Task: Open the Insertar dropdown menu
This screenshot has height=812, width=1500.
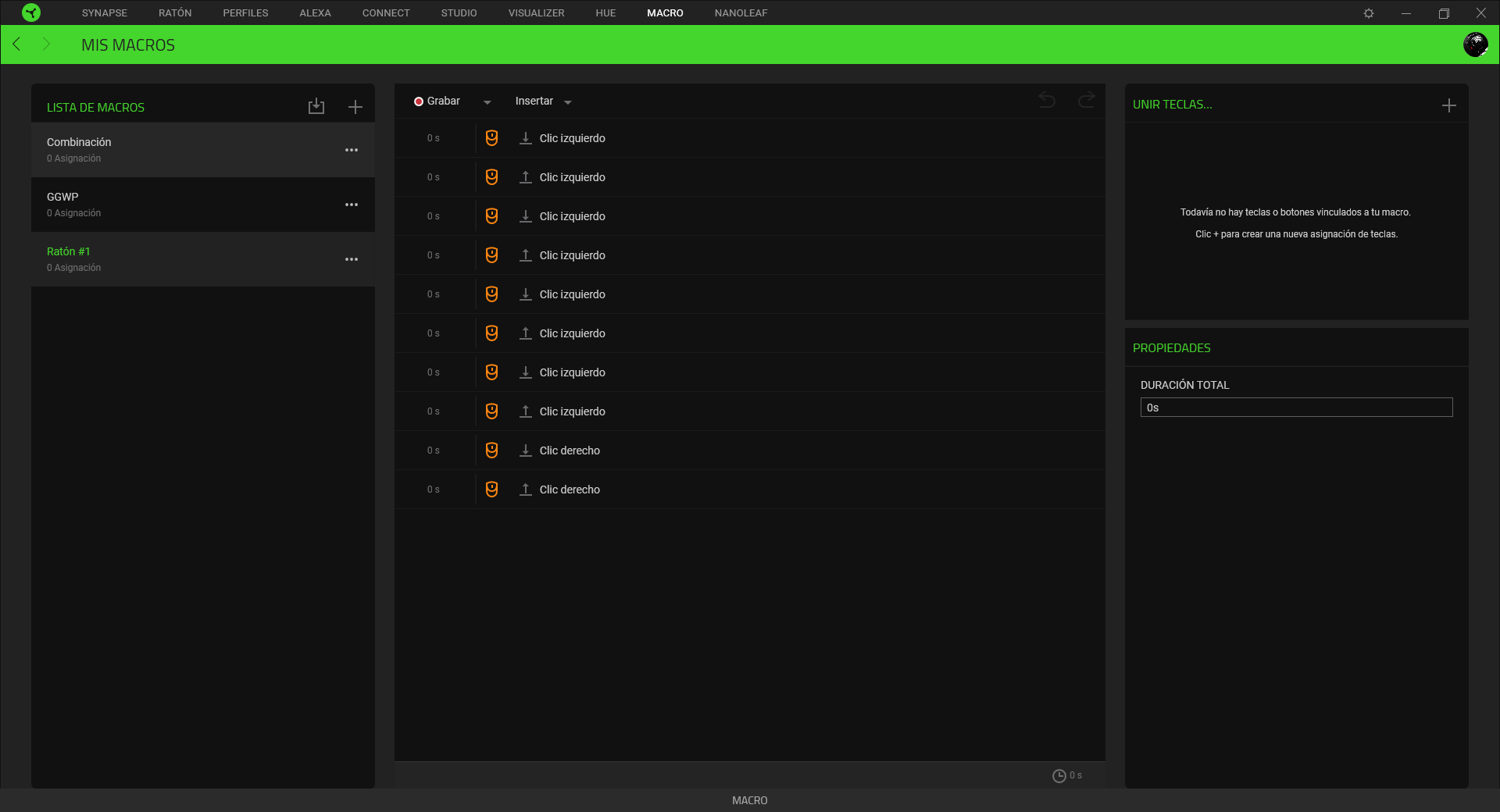Action: (x=568, y=101)
